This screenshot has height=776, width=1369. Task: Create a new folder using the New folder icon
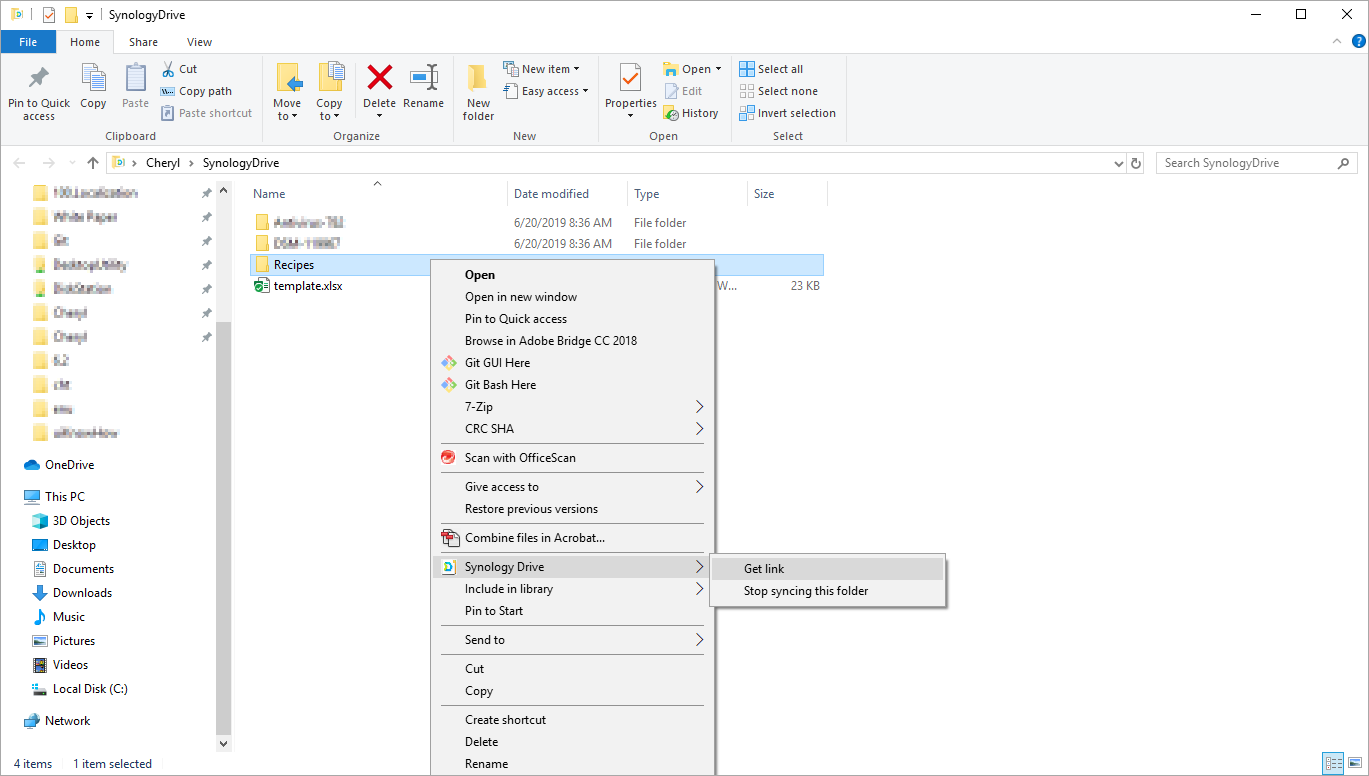(x=477, y=90)
